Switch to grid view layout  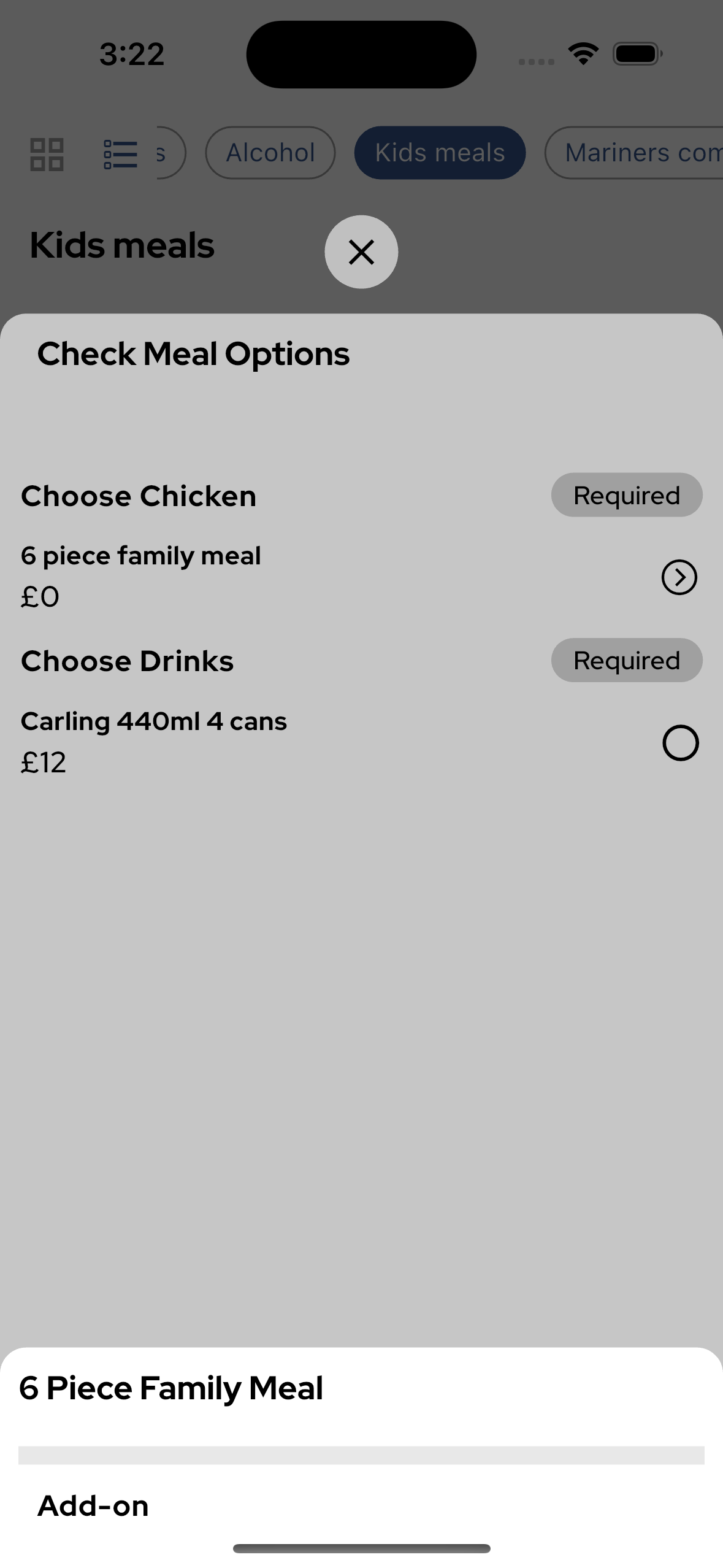[x=47, y=154]
